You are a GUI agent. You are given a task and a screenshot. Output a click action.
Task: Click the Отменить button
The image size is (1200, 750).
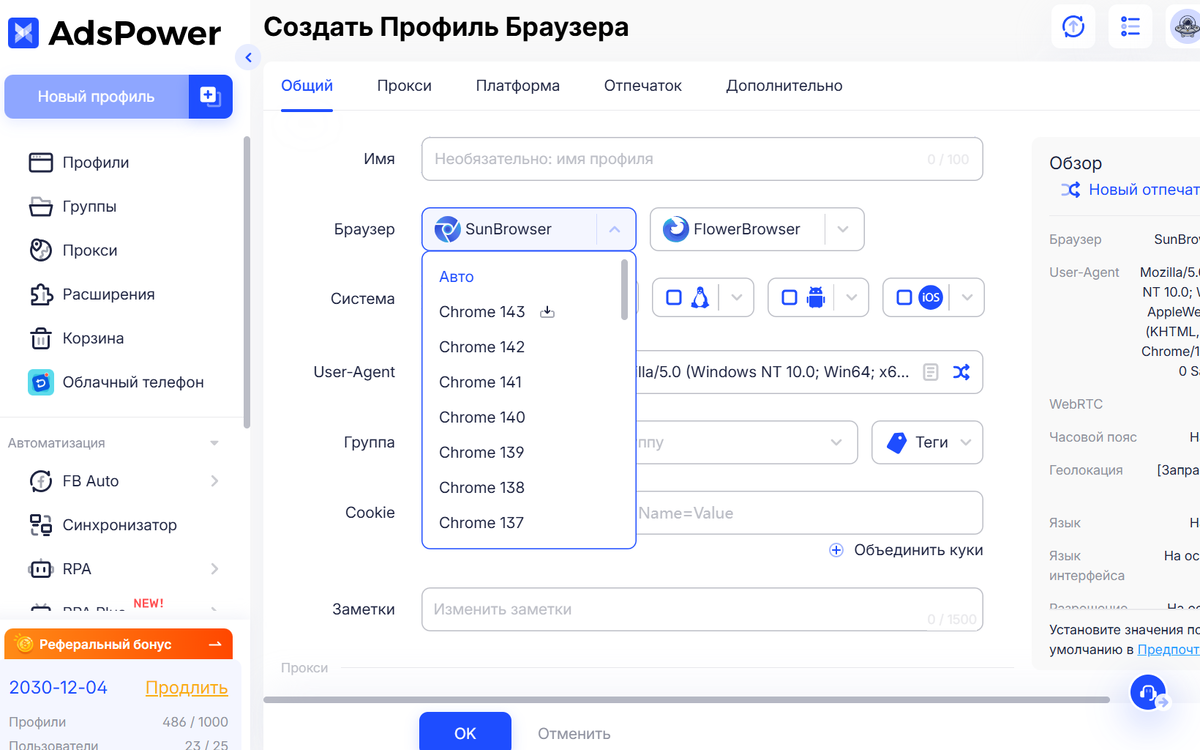pyautogui.click(x=574, y=733)
